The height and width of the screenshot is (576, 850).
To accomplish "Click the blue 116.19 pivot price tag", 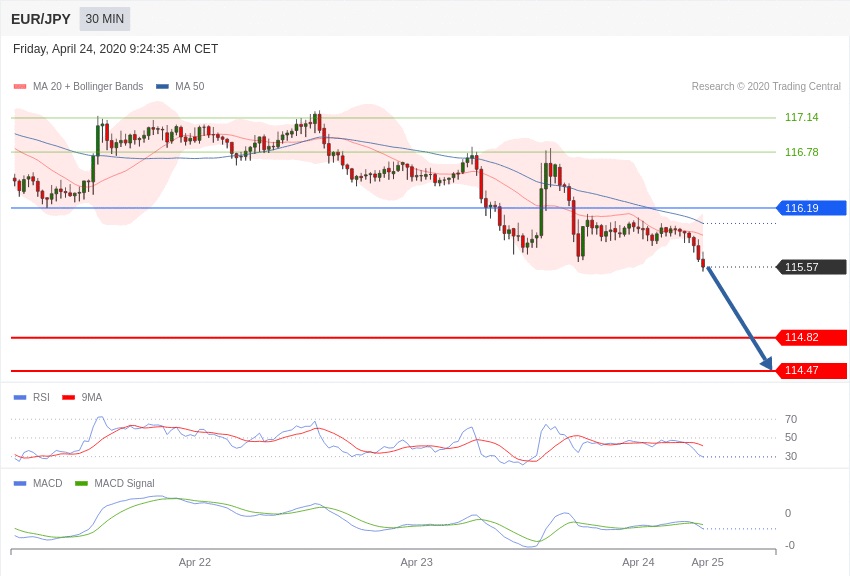I will (812, 208).
